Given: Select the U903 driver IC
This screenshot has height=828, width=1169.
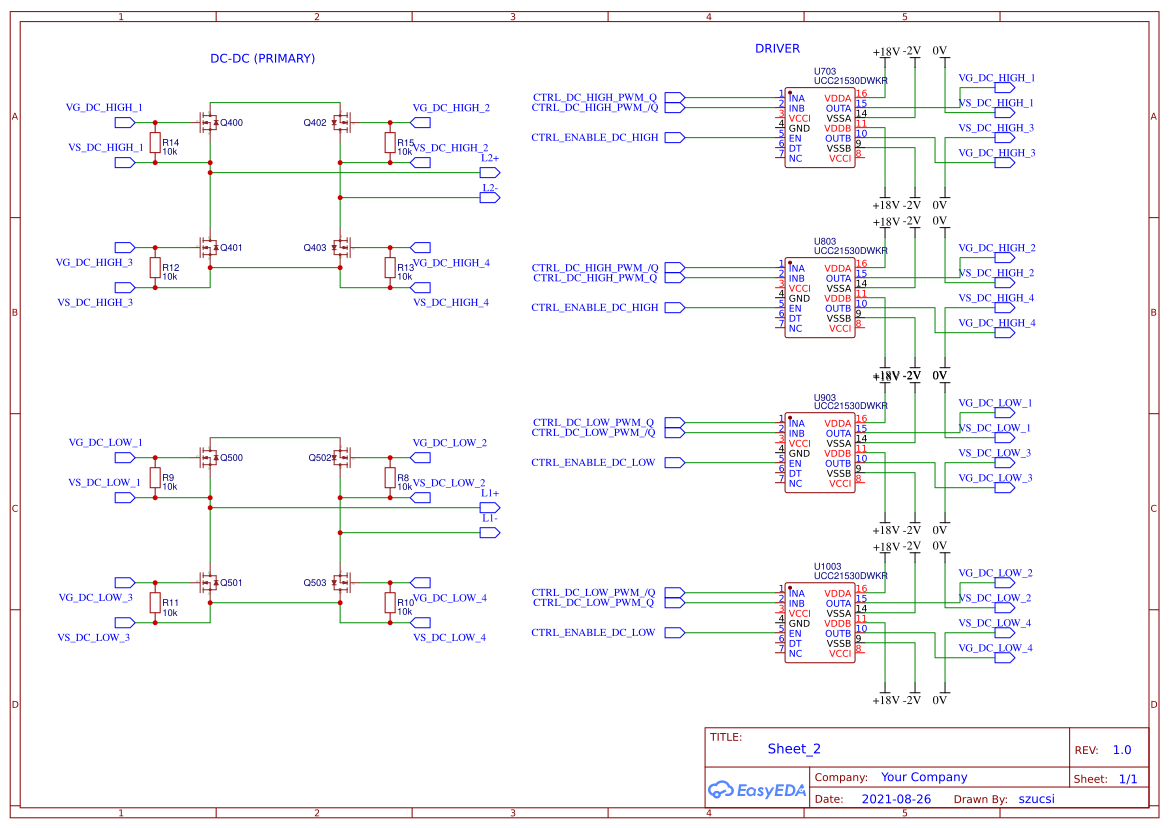Looking at the screenshot, I should (x=819, y=453).
